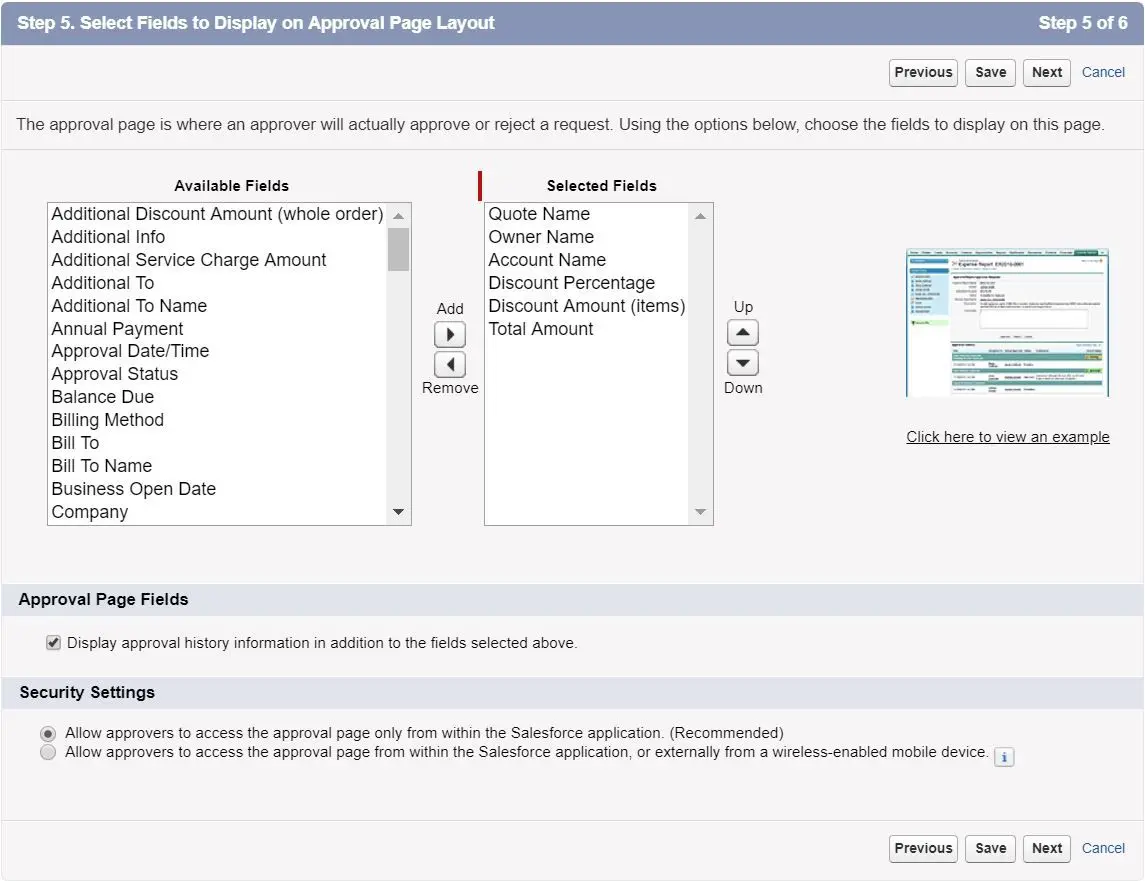Viewport: 1145px width, 881px height.
Task: Click Available Fields scroll-up arrow
Action: point(399,216)
